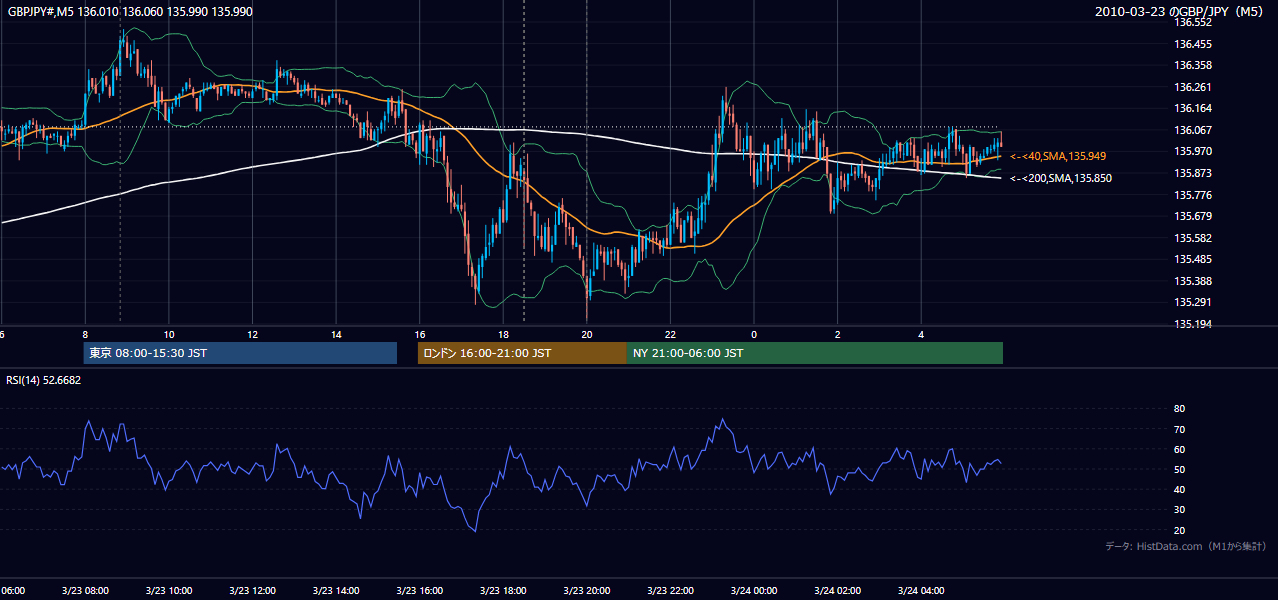
Task: Click hour tick 20 below the price chart
Action: tap(587, 334)
